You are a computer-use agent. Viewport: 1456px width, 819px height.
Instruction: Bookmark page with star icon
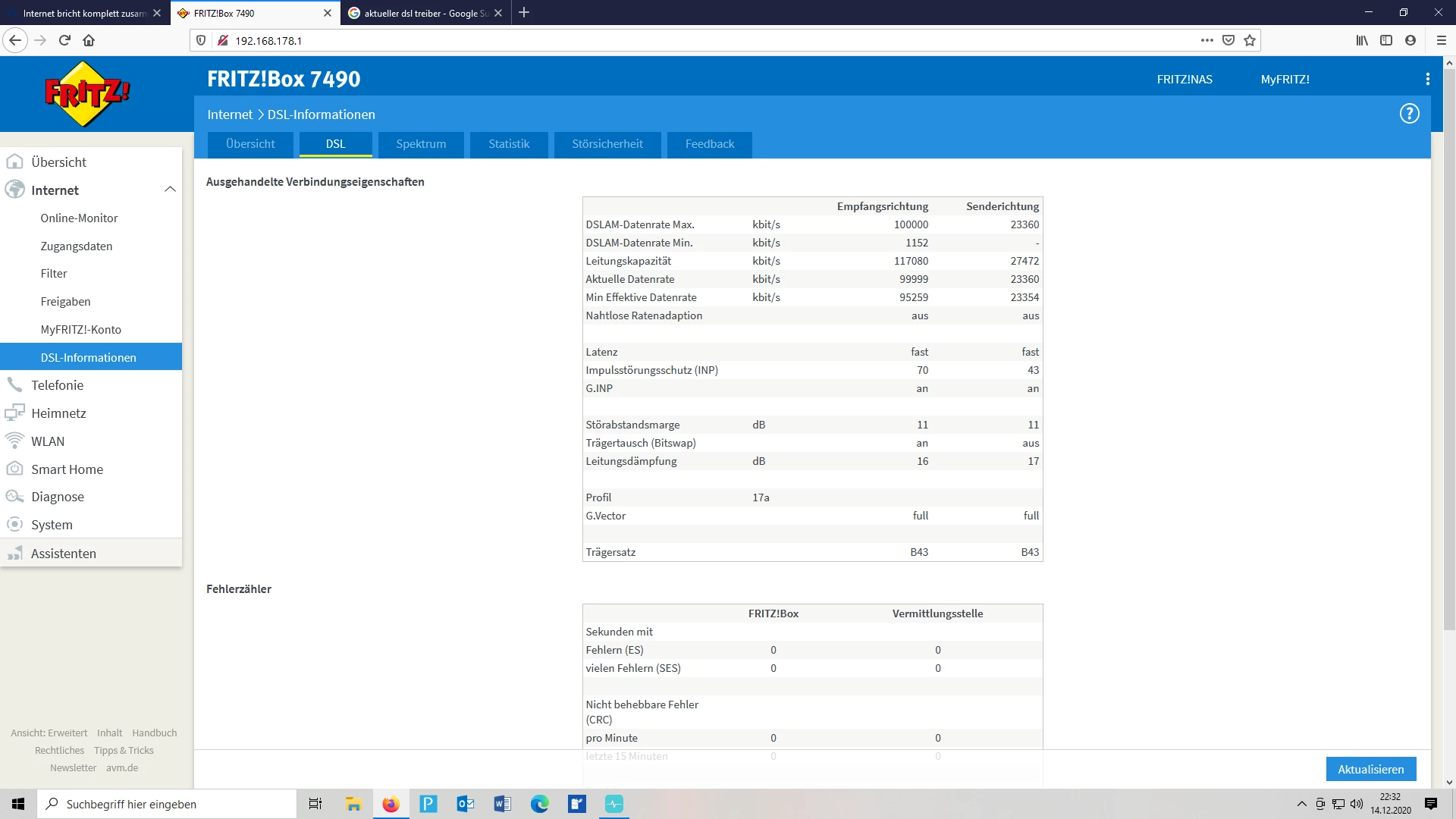pyautogui.click(x=1250, y=40)
